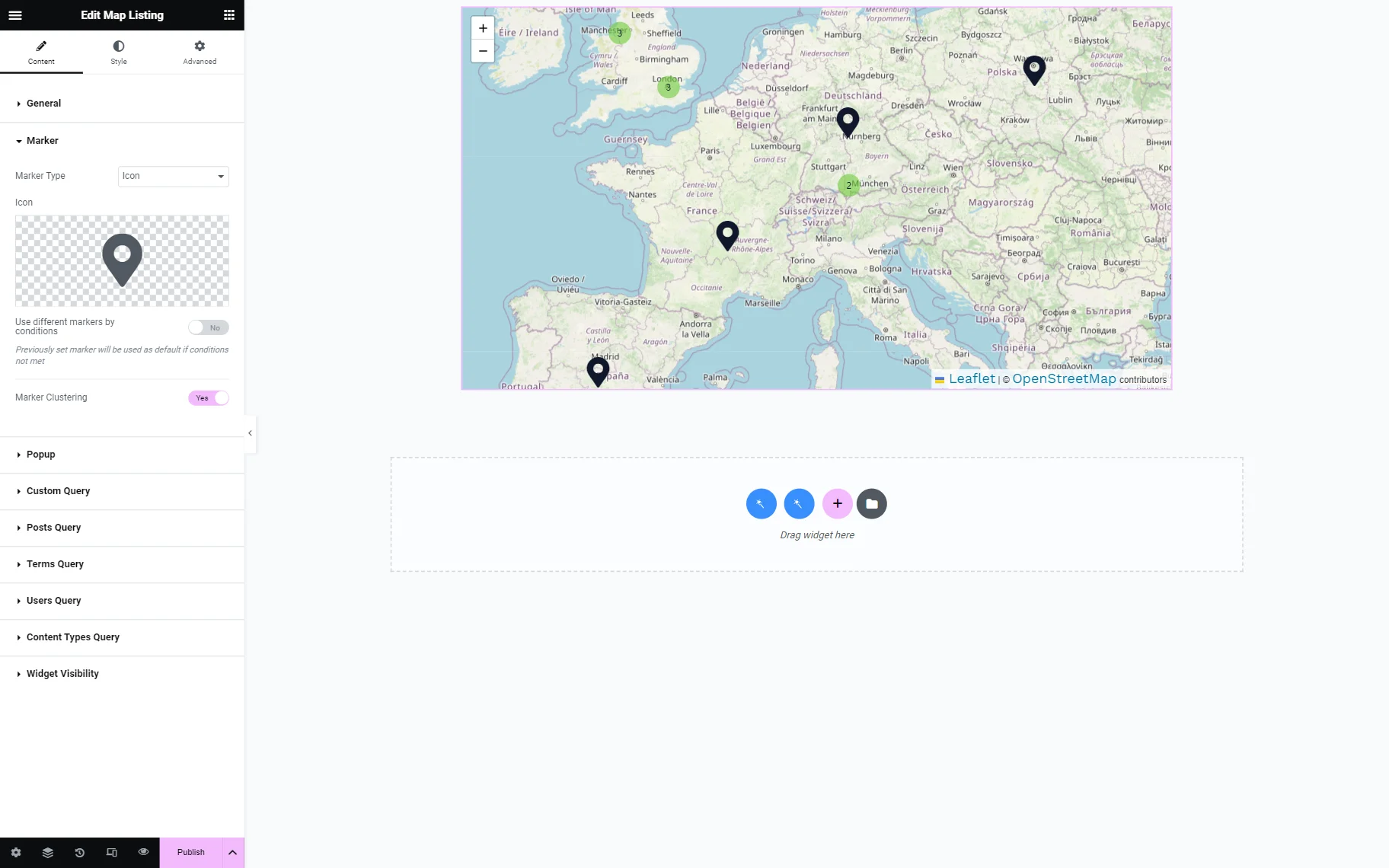Screen dimensions: 1389x868
Task: Open the hamburger menu in Elementor header
Action: (15, 15)
